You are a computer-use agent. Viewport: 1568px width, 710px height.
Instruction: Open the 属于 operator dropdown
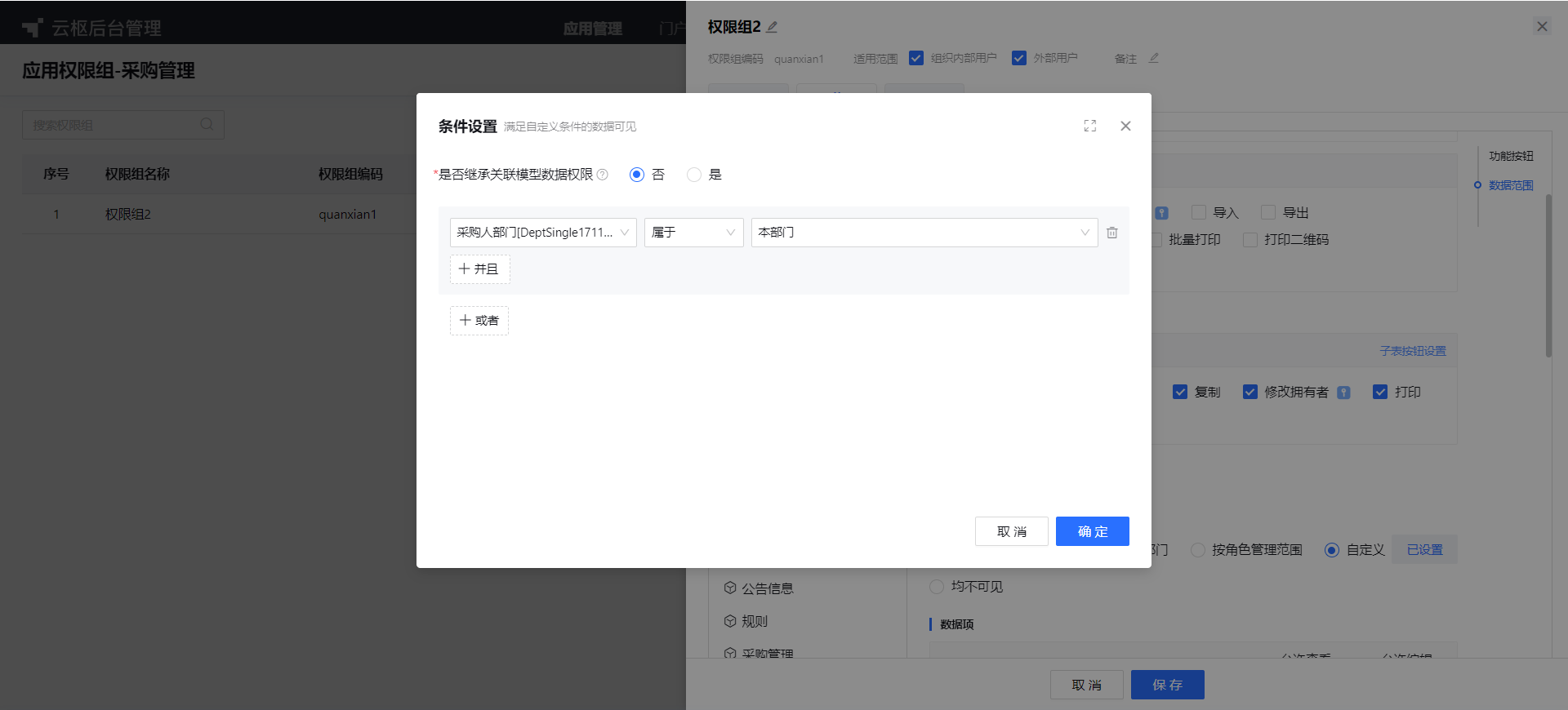coord(694,233)
